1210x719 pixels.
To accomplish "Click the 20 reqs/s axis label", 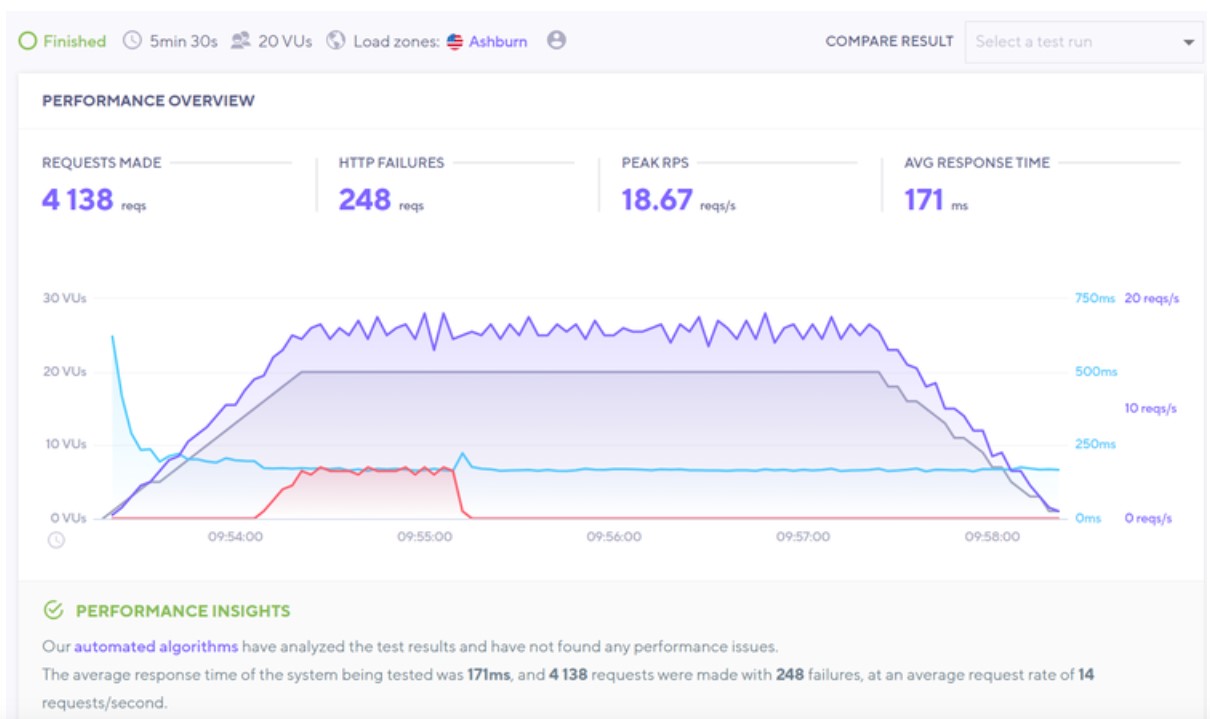I will click(1152, 298).
